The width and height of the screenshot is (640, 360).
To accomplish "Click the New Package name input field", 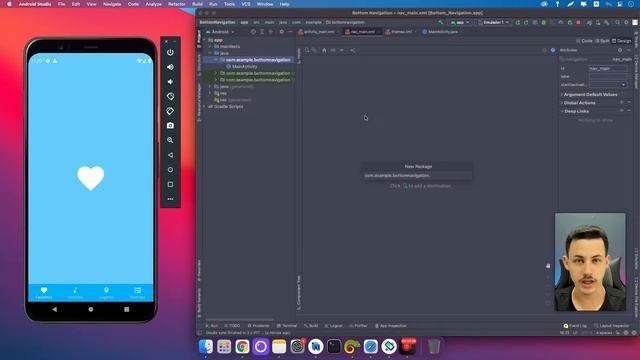I will tap(418, 176).
